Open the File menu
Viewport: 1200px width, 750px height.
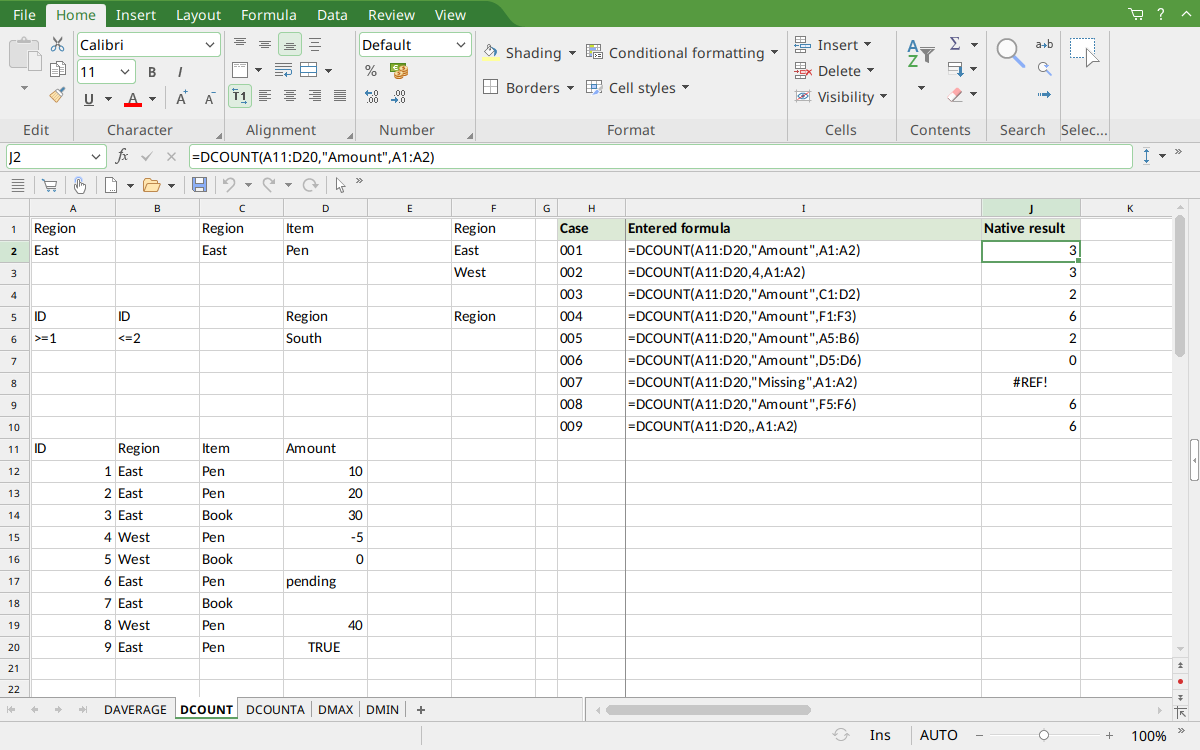point(24,15)
